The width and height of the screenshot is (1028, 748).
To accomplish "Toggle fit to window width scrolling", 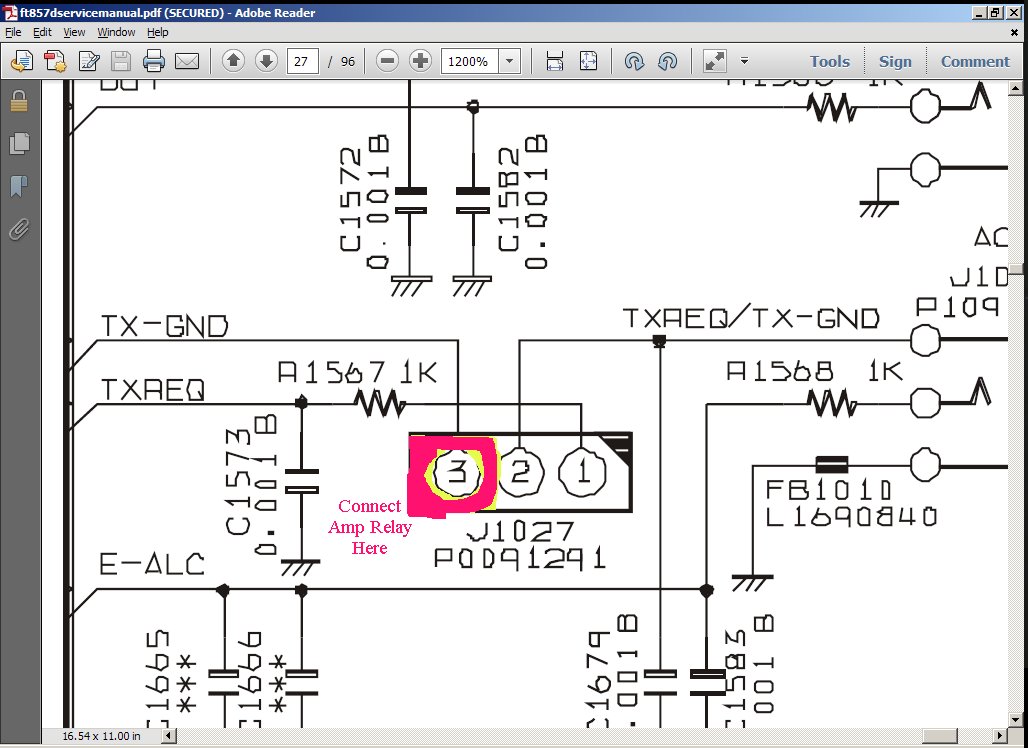I will click(x=555, y=61).
